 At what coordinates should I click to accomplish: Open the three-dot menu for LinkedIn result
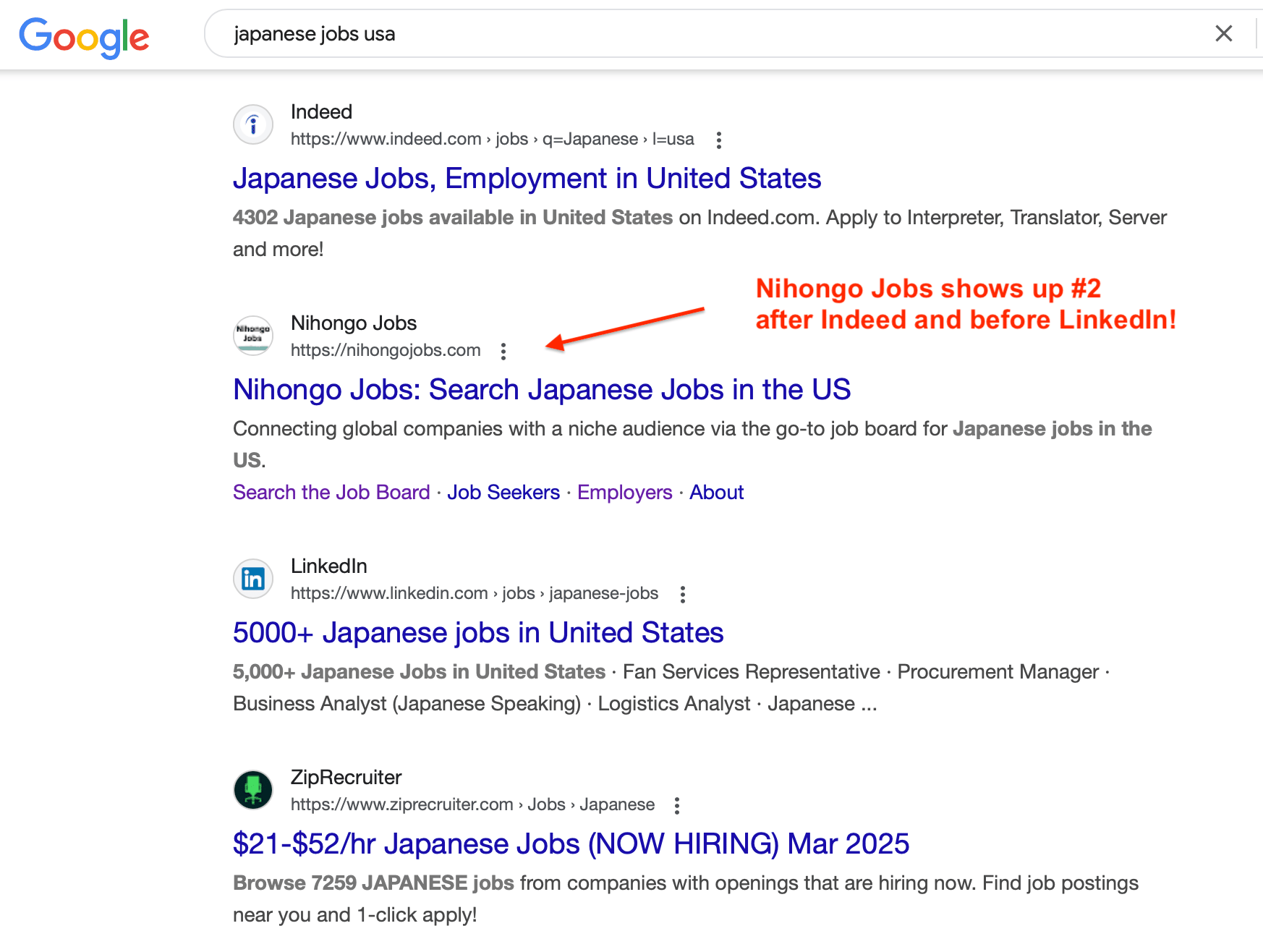click(x=682, y=594)
